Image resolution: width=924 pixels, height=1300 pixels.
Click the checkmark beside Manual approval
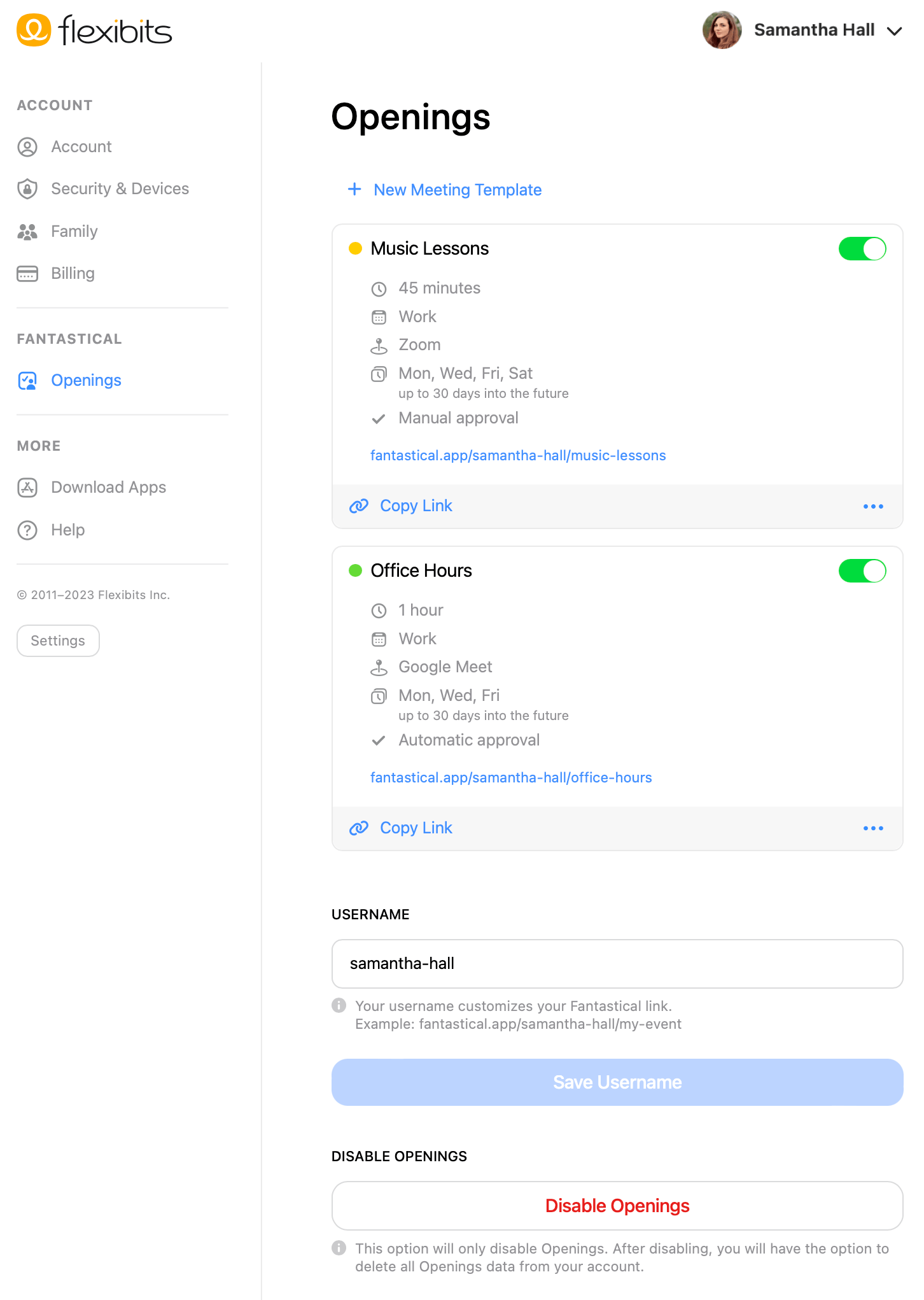tap(379, 419)
